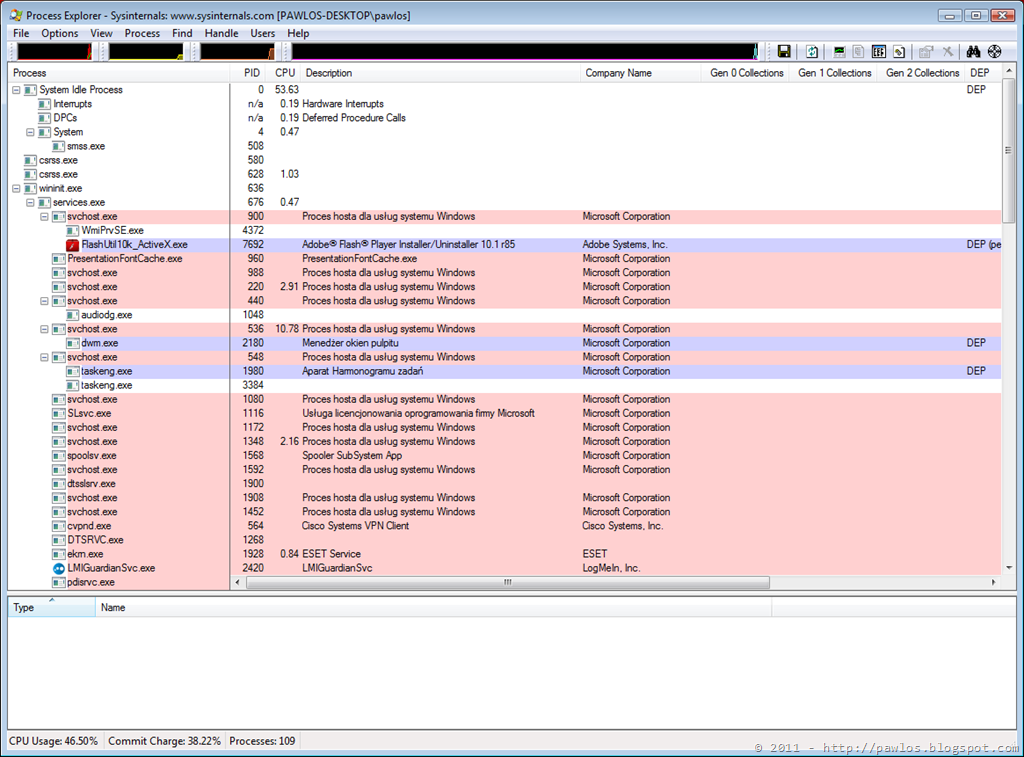
Task: Click the Save floppy disk toolbar icon
Action: pos(784,52)
